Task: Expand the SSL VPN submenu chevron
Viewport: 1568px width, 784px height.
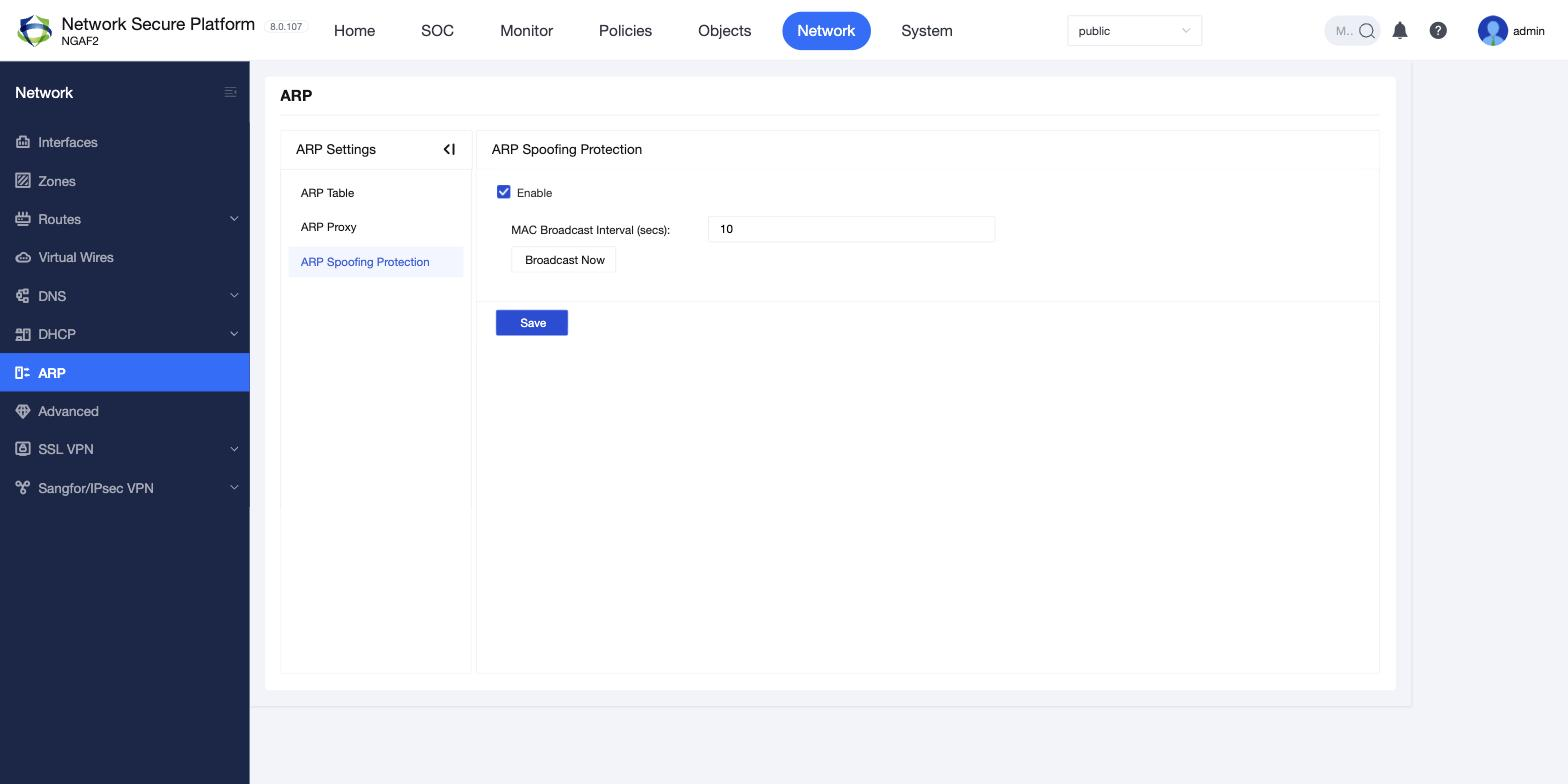Action: click(x=234, y=449)
